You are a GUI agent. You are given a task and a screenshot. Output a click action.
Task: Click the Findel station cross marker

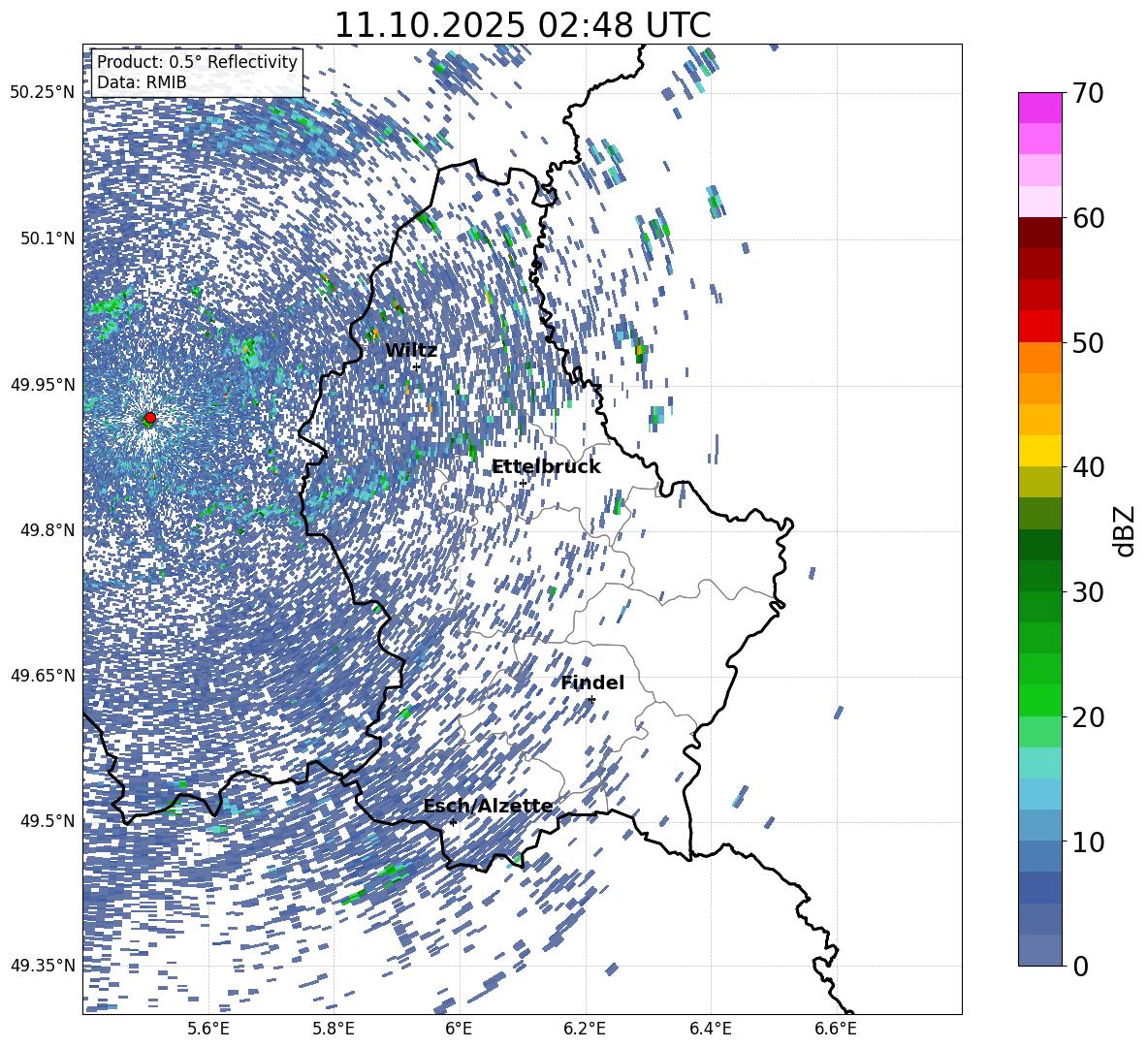(591, 700)
